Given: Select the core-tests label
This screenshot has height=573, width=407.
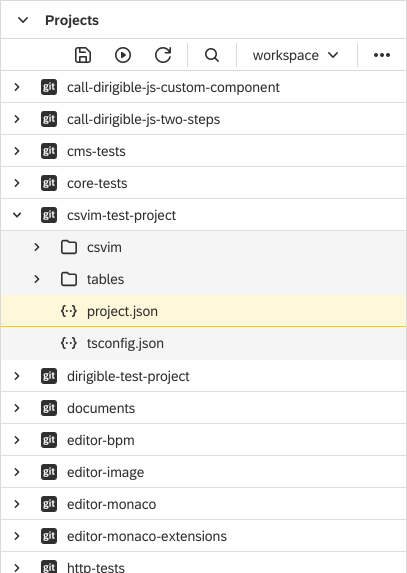Looking at the screenshot, I should (97, 183).
